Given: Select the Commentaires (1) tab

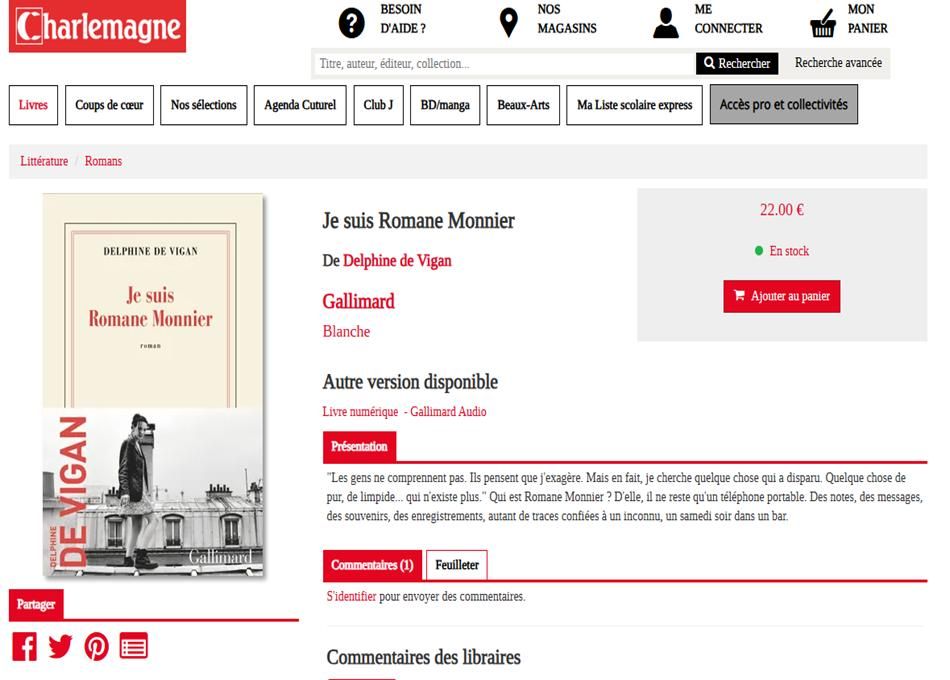Looking at the screenshot, I should pyautogui.click(x=372, y=565).
